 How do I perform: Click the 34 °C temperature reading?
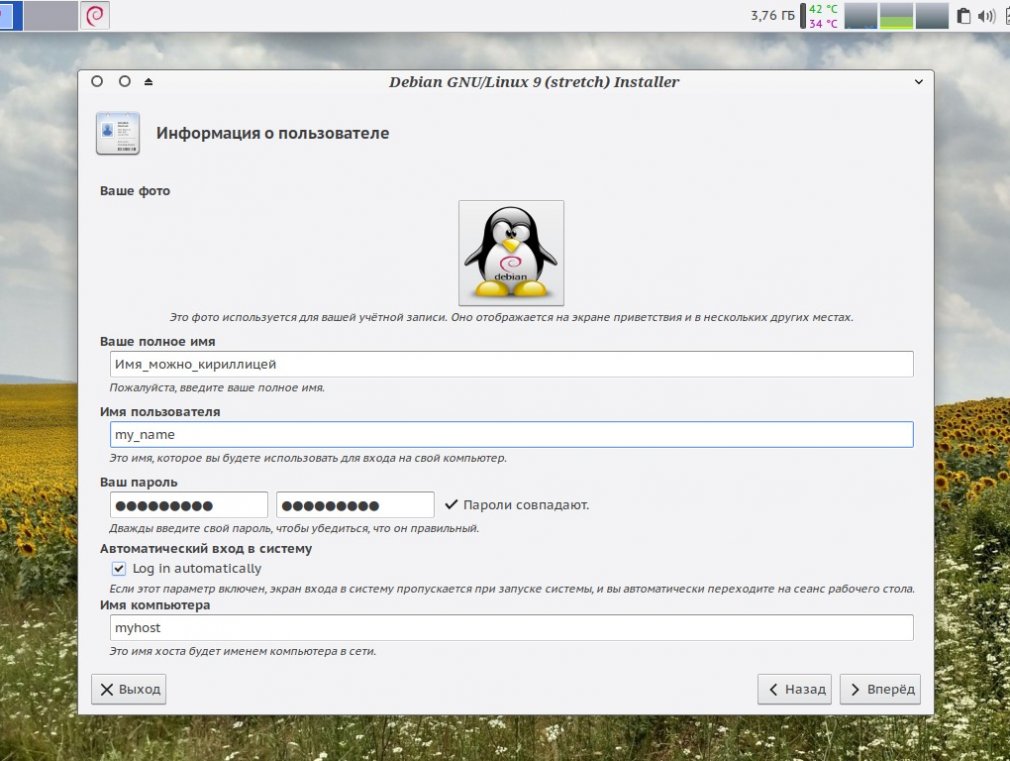click(823, 24)
